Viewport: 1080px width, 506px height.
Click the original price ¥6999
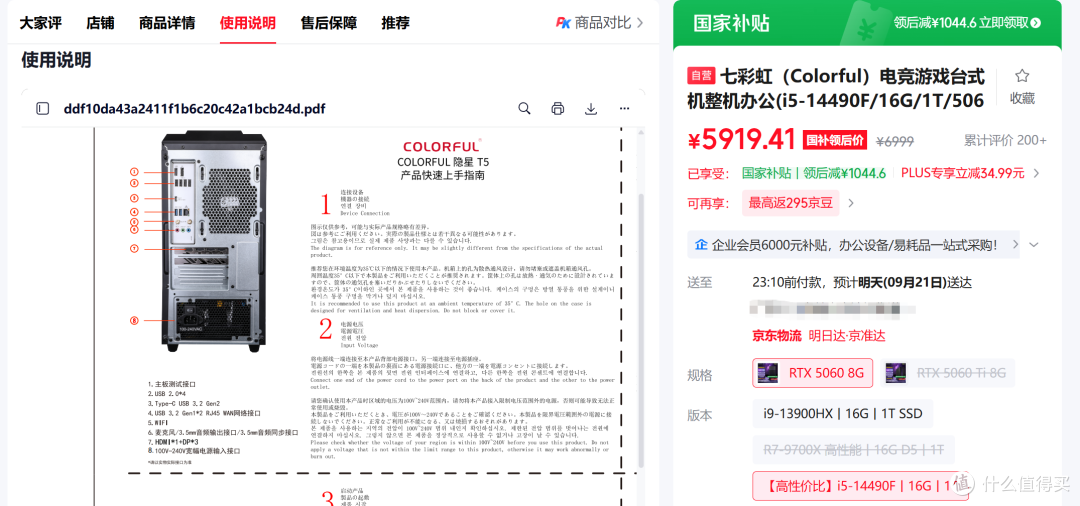point(895,141)
